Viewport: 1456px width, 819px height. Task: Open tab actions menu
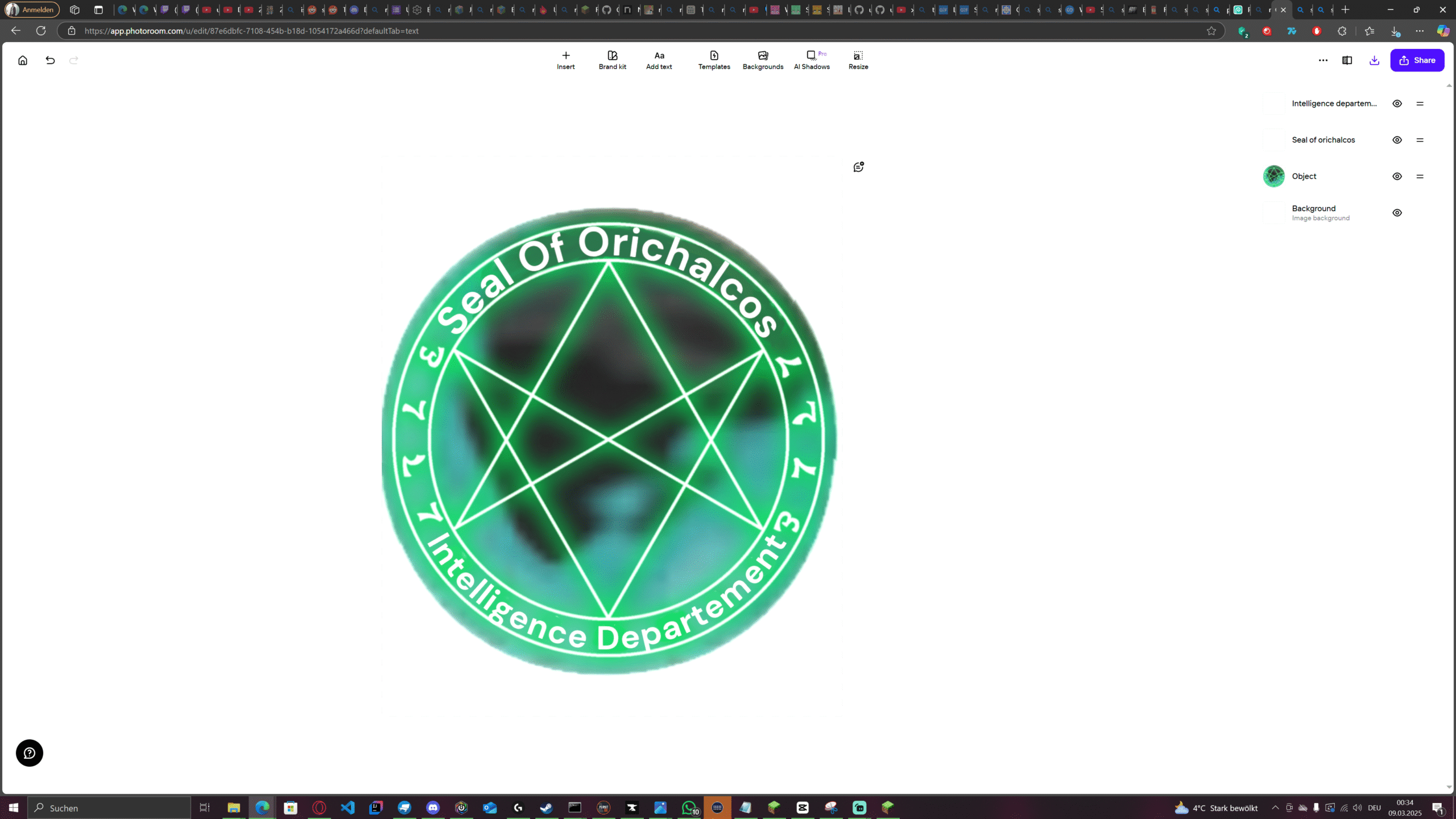[98, 10]
